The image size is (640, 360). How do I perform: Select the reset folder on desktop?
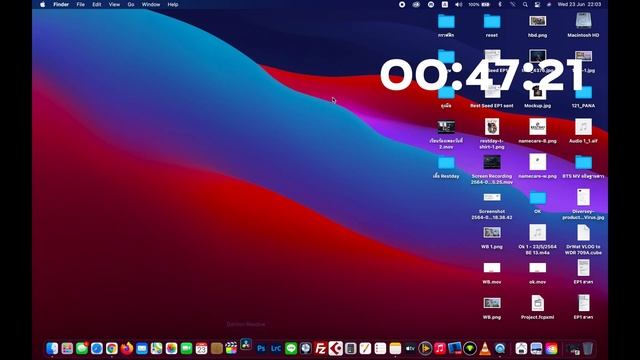(492, 25)
